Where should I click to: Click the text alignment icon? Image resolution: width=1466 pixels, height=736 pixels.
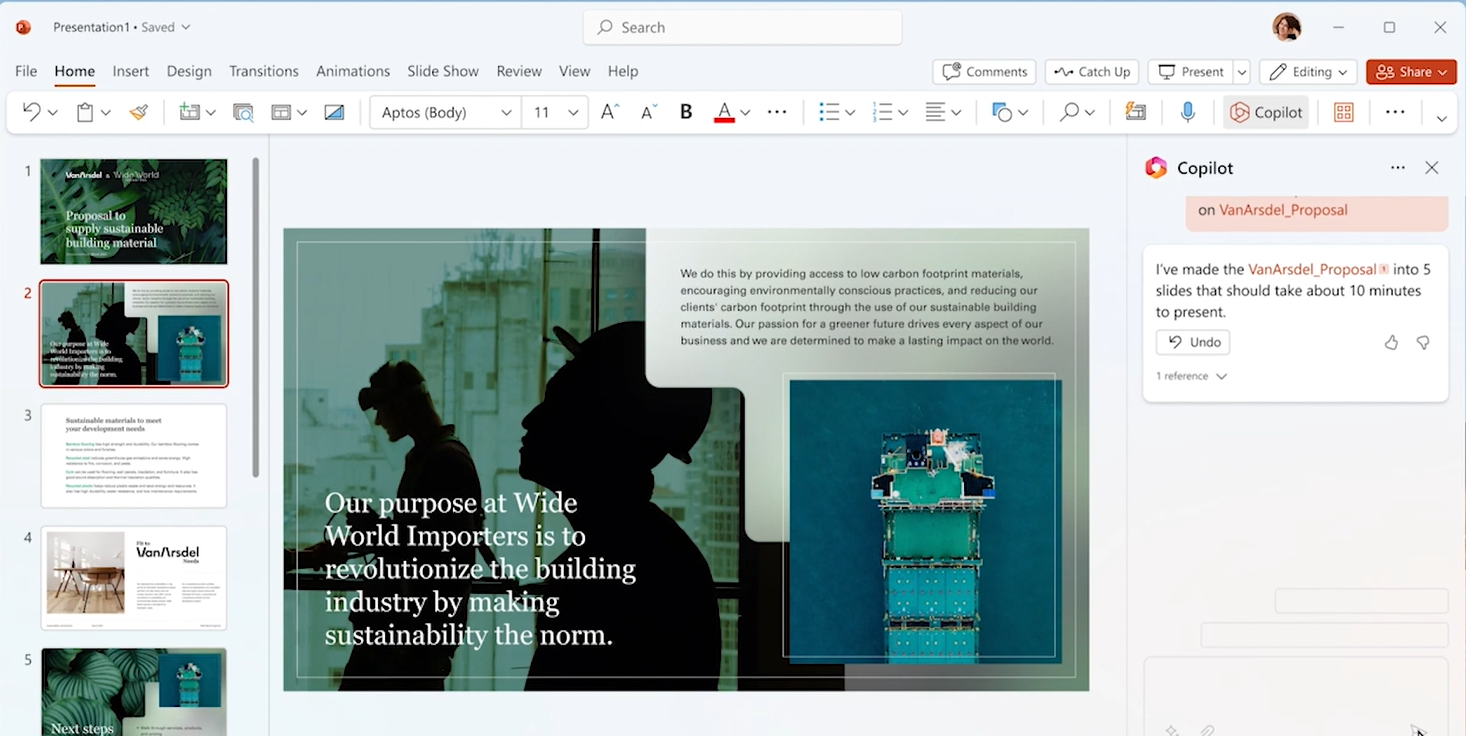[x=935, y=112]
